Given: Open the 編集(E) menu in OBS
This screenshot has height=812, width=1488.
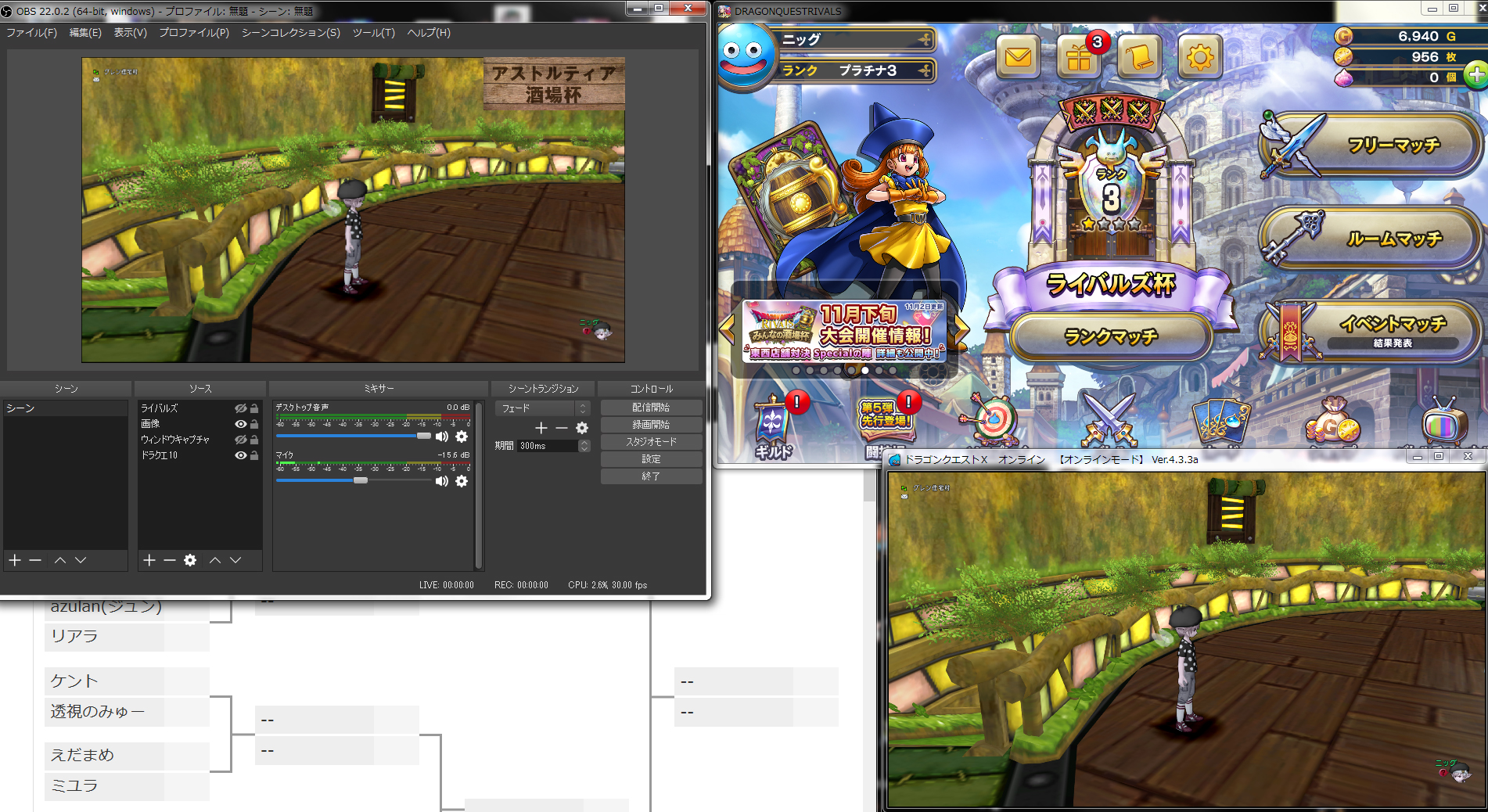Looking at the screenshot, I should (85, 33).
